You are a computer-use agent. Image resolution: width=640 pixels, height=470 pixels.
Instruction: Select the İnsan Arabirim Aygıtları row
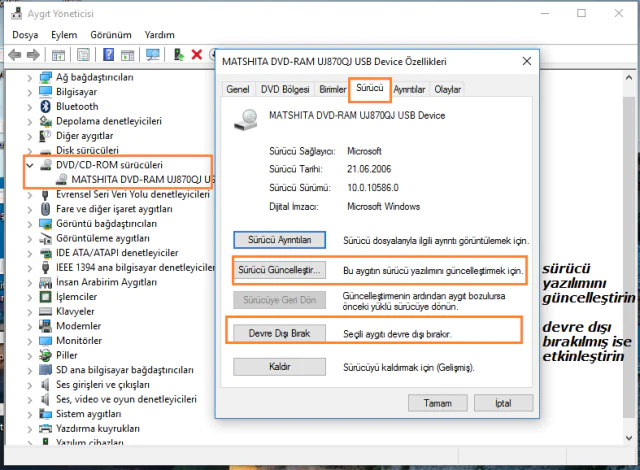106,282
